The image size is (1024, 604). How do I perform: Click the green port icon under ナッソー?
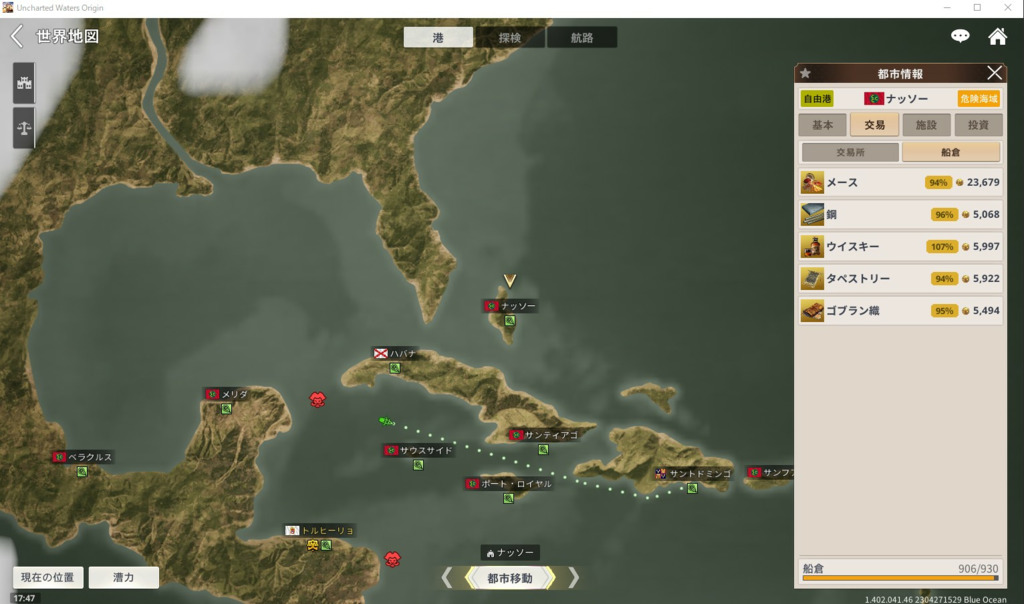tap(510, 321)
